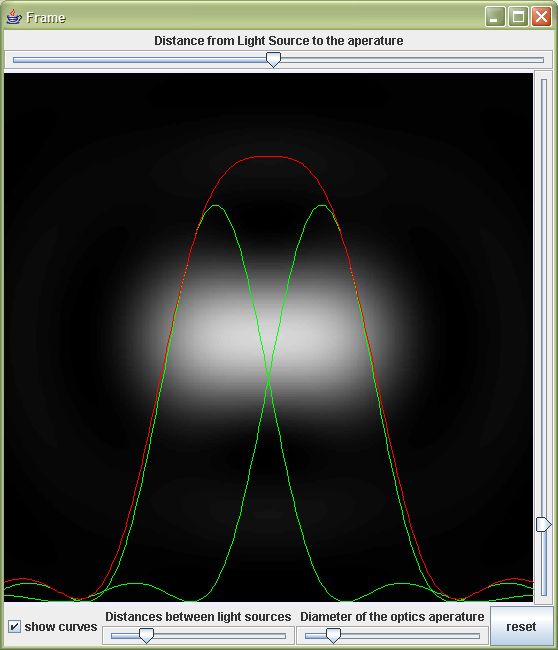Click the top light source distance slider thumb

pyautogui.click(x=273, y=60)
